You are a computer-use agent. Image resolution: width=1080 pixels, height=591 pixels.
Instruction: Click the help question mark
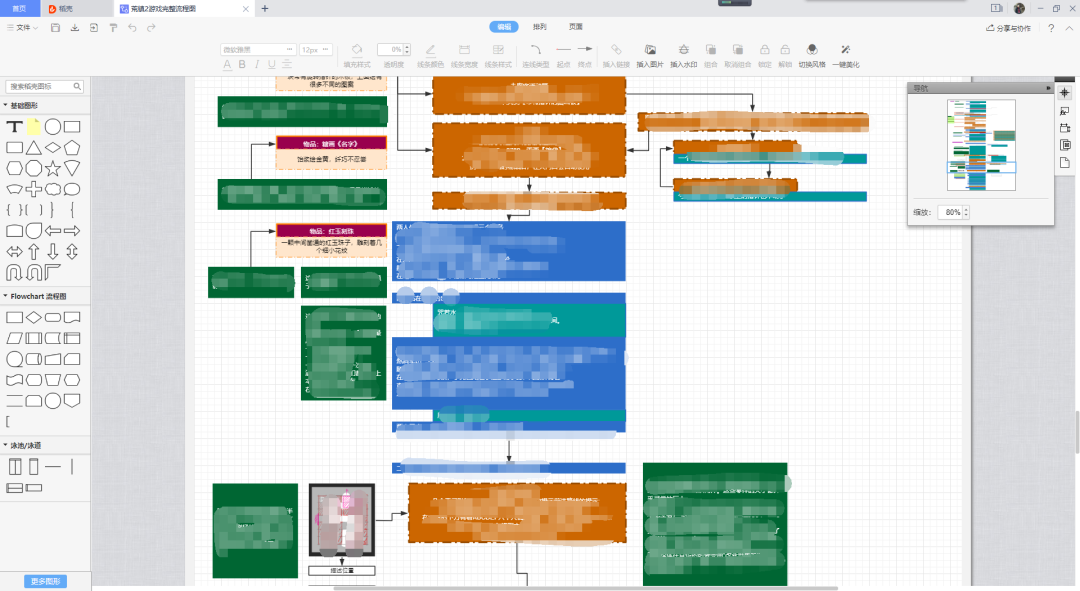click(x=1051, y=28)
